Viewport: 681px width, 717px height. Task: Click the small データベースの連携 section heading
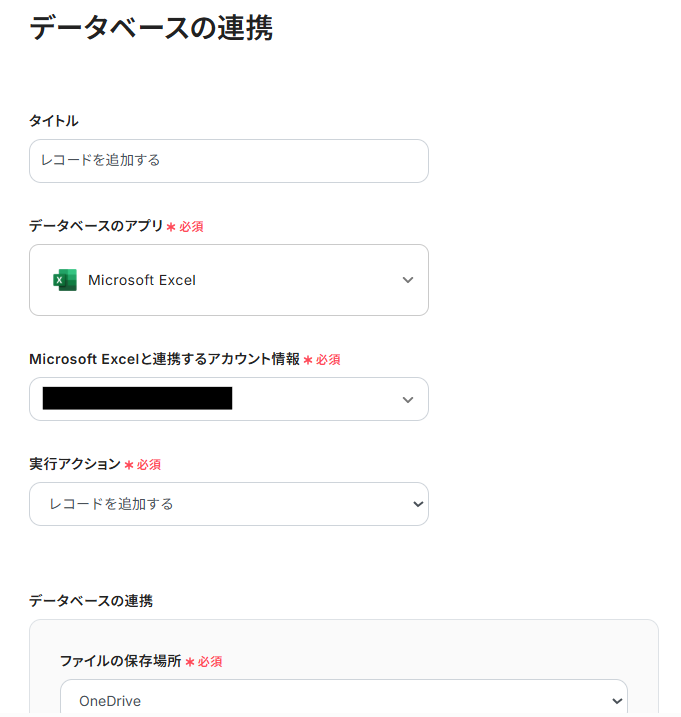tap(91, 600)
